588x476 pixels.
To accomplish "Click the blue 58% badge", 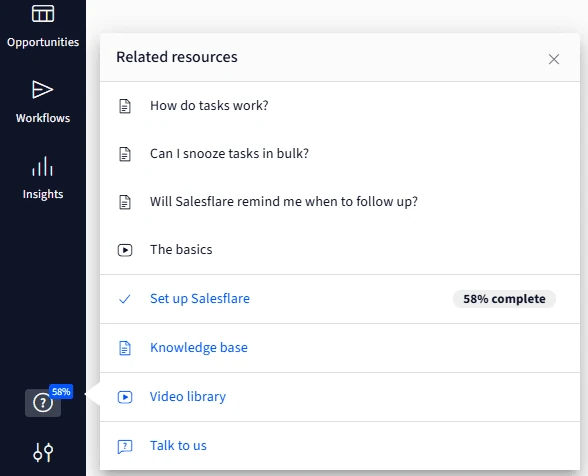I will 61,392.
